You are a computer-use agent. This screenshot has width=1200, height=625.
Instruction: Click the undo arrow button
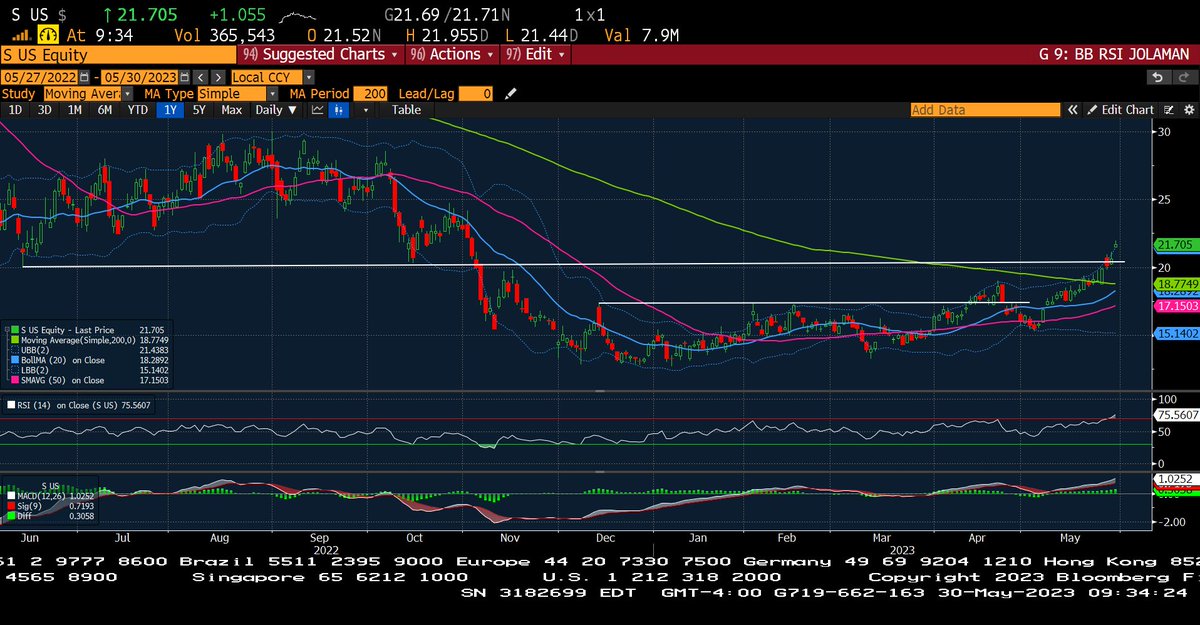coord(1158,77)
